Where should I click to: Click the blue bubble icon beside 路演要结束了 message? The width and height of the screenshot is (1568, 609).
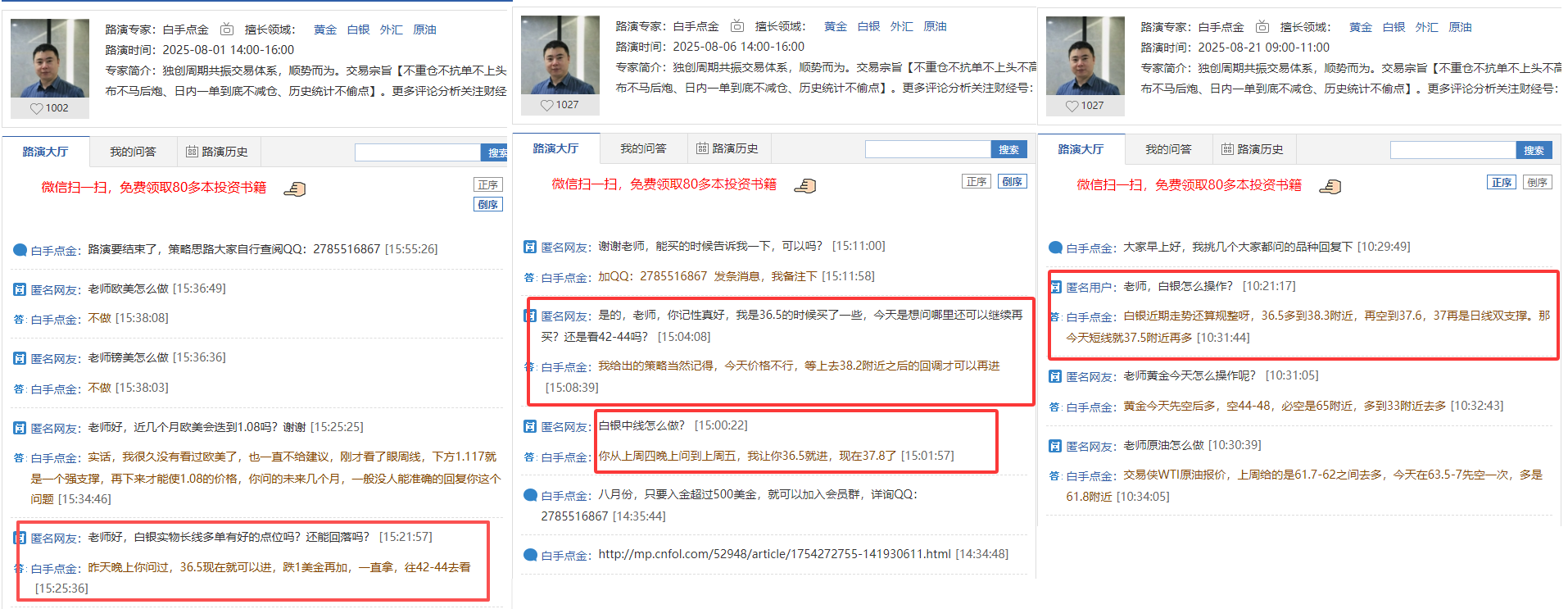pyautogui.click(x=20, y=250)
